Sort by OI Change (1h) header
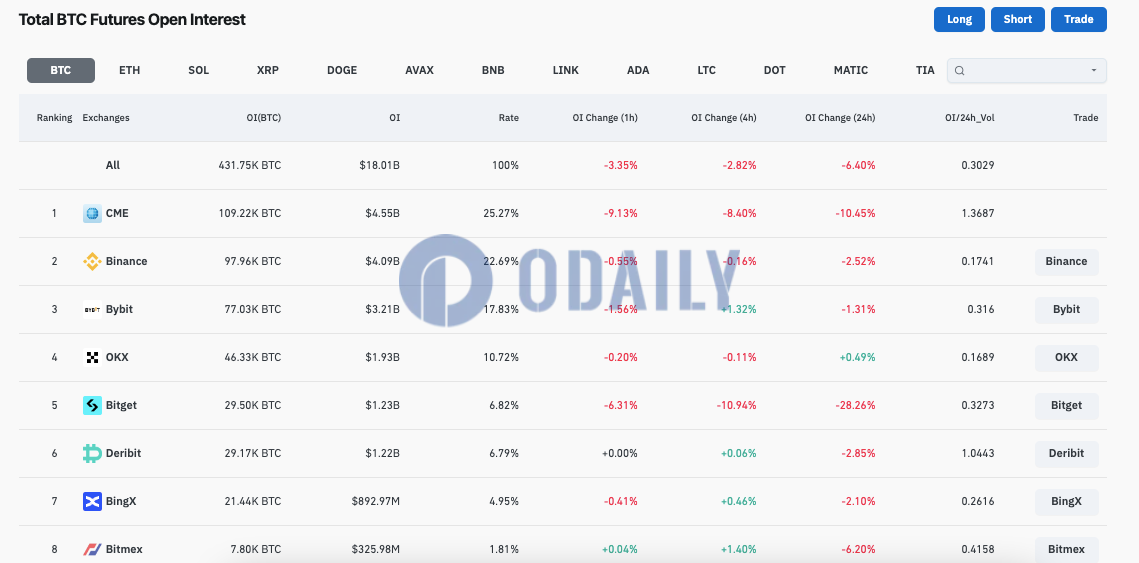This screenshot has height=563, width=1139. [605, 118]
